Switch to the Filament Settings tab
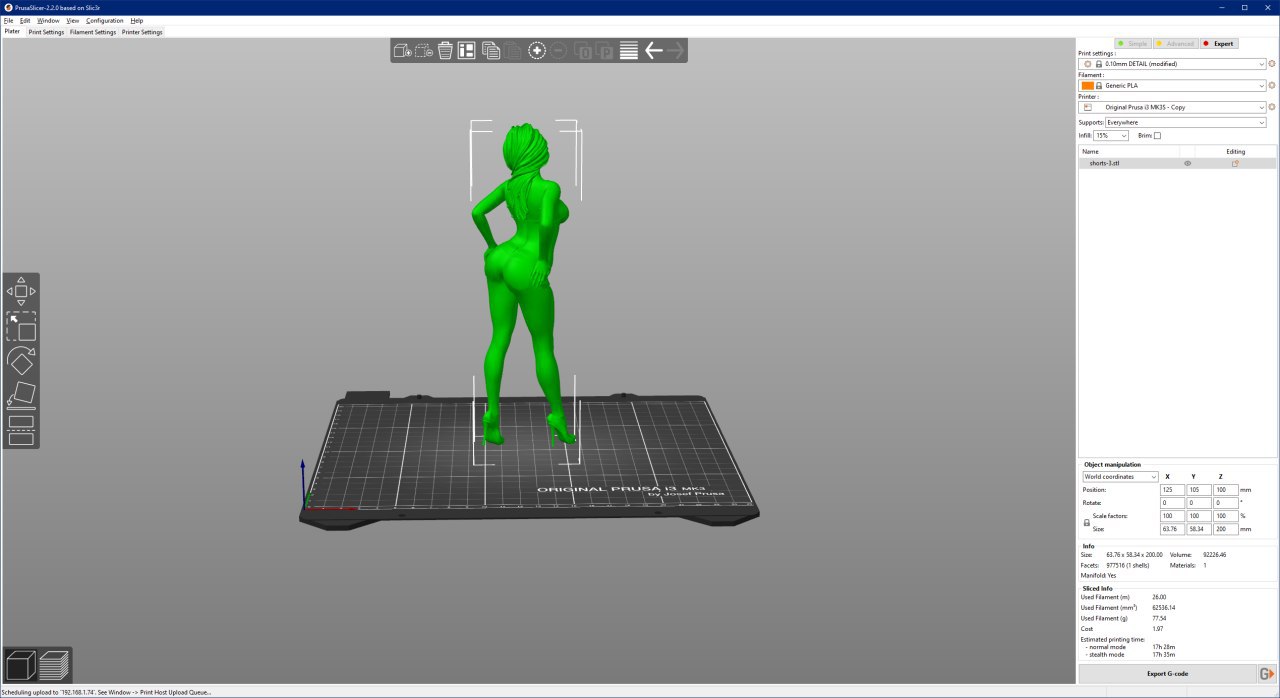The width and height of the screenshot is (1280, 698). [x=93, y=32]
